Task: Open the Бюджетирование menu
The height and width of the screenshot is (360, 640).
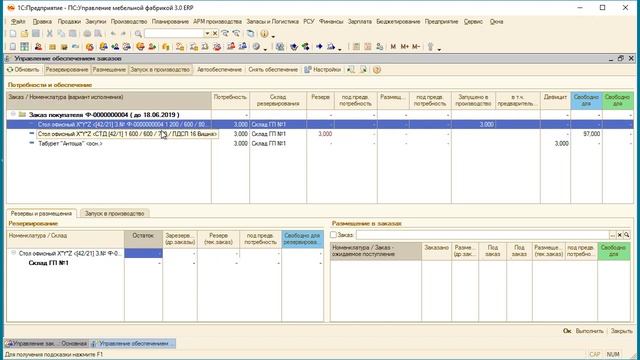Action: pyautogui.click(x=398, y=22)
